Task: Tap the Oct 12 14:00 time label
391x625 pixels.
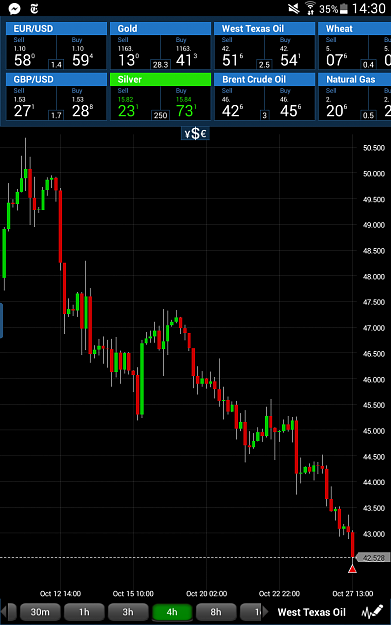Action: 60,594
